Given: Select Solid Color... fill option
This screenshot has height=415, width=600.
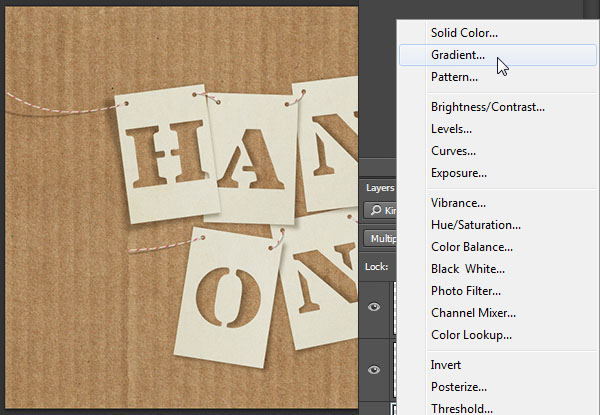Looking at the screenshot, I should coord(464,33).
